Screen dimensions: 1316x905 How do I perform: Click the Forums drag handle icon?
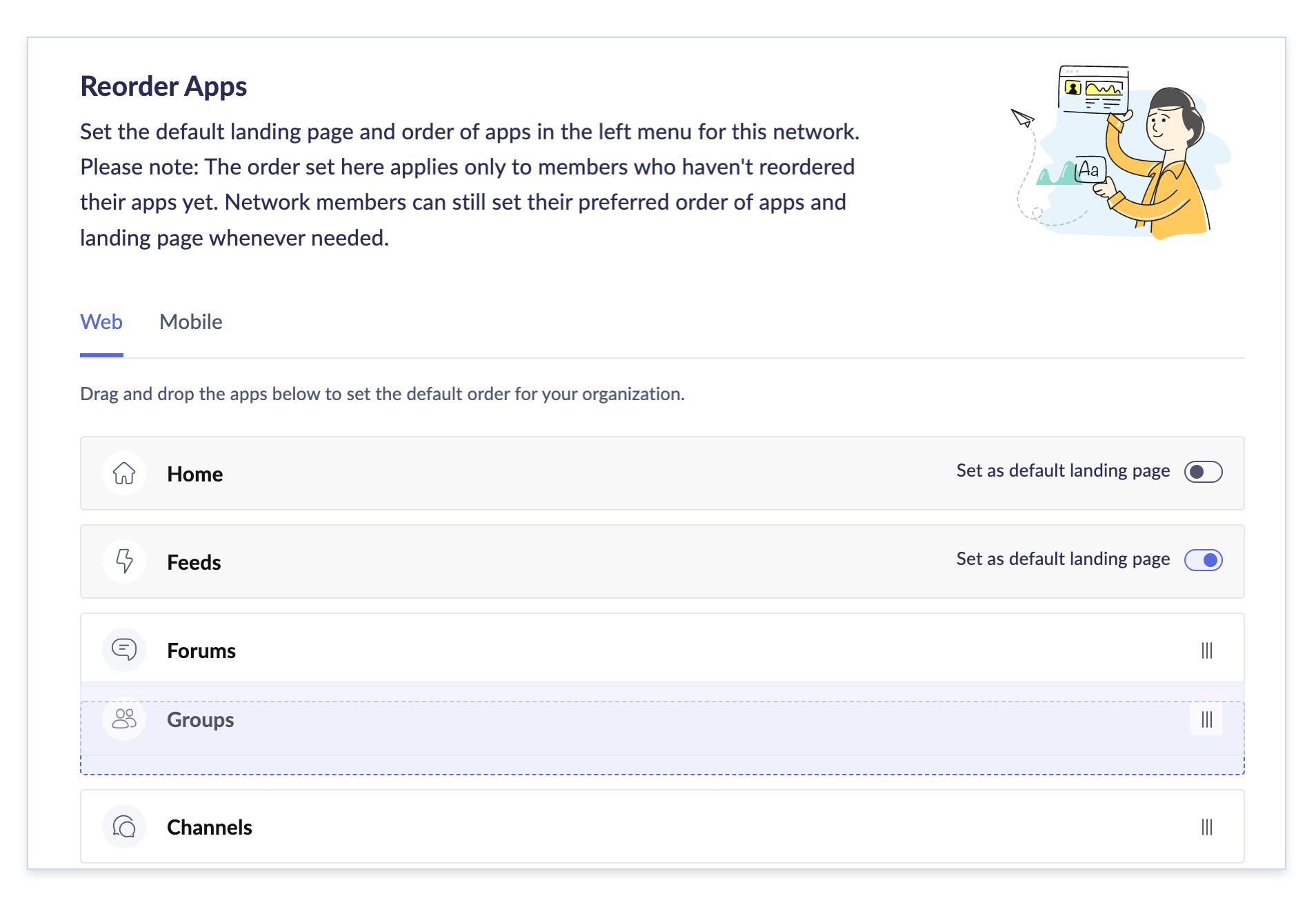[1206, 650]
